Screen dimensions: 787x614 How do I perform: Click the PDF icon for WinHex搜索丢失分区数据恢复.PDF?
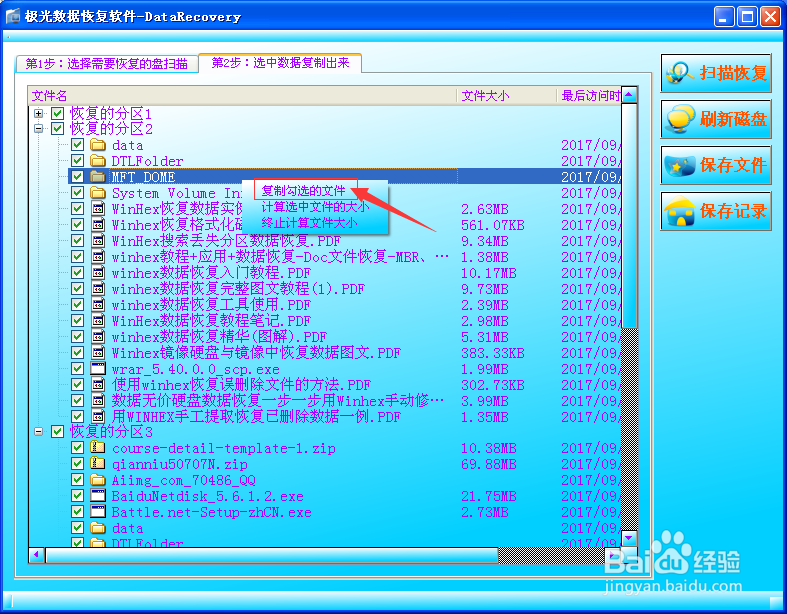(98, 240)
